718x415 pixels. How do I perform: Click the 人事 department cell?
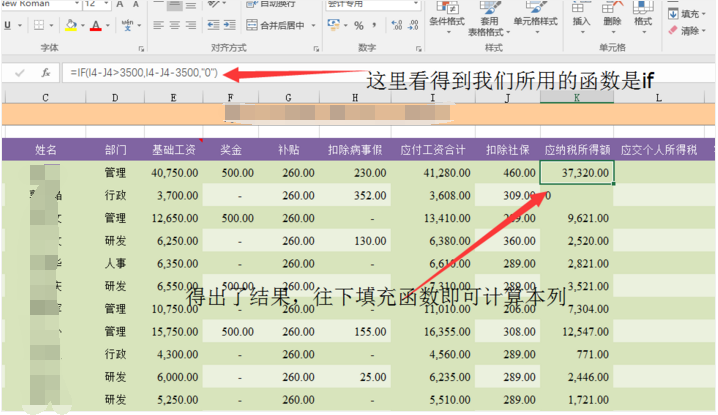pos(115,263)
